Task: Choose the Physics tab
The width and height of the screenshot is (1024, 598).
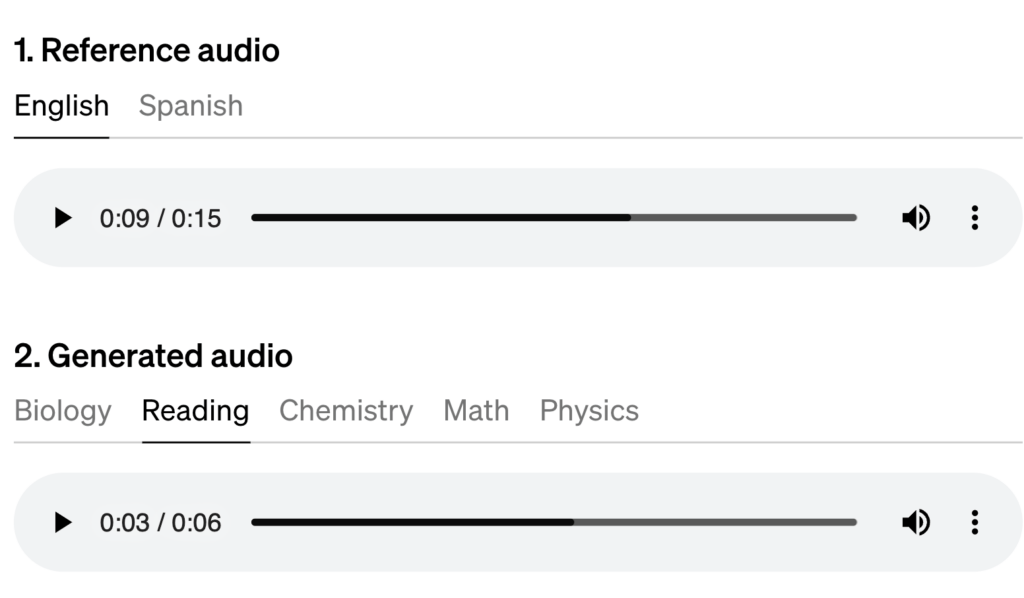Action: click(589, 411)
